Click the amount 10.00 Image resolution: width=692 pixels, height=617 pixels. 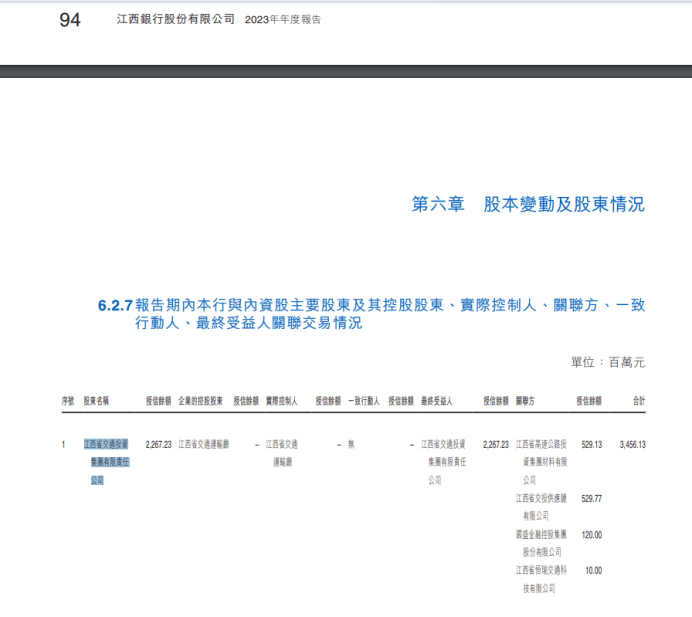coord(594,571)
